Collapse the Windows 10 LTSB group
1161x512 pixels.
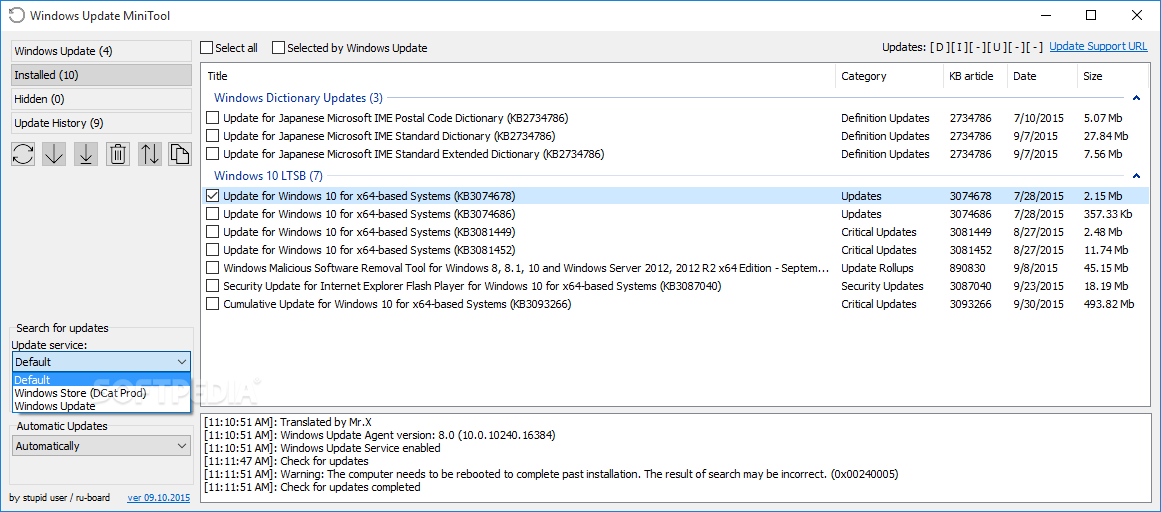click(x=1136, y=176)
